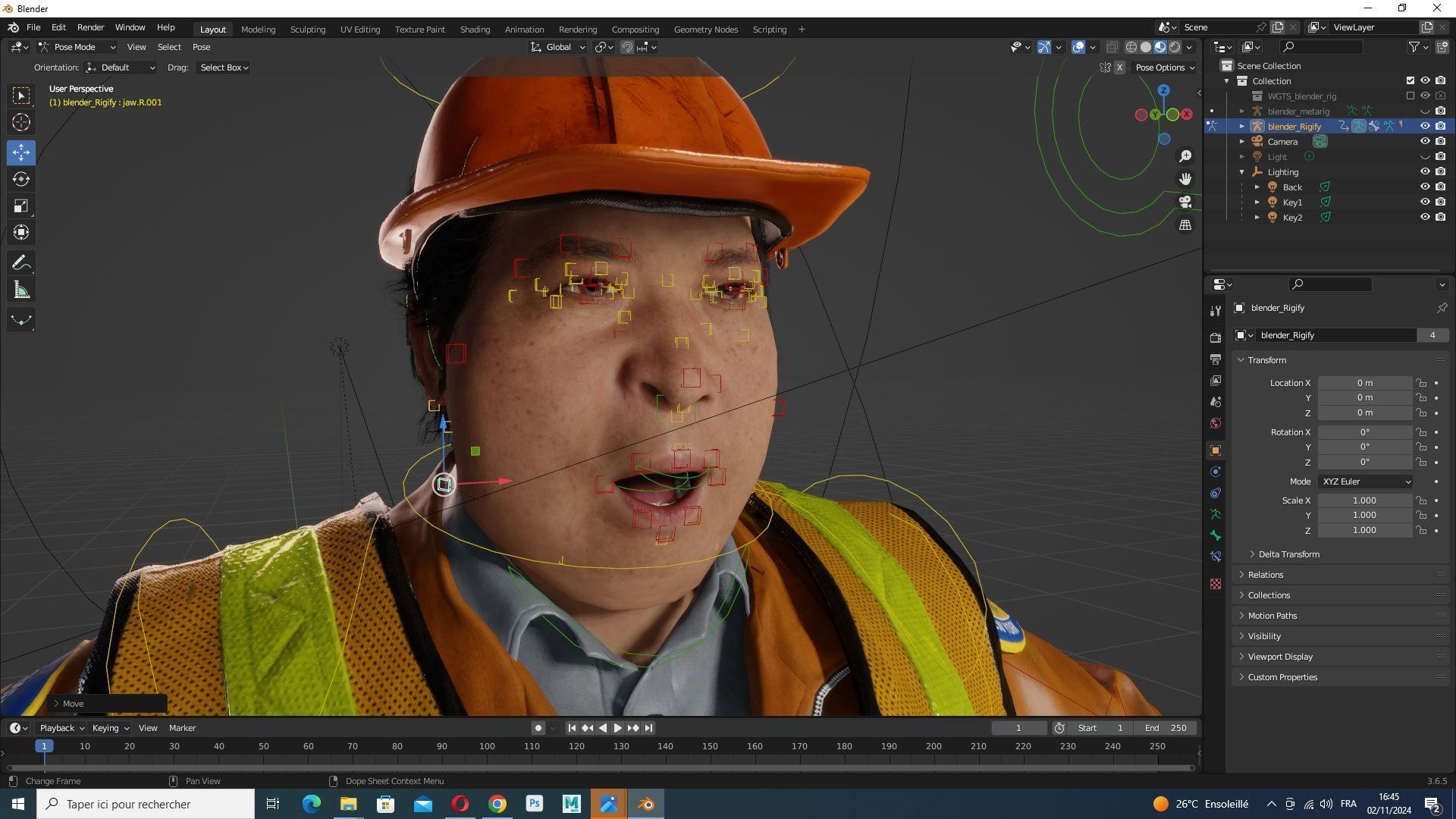Hide the Key1 light in viewport
The image size is (1456, 819).
(1425, 202)
